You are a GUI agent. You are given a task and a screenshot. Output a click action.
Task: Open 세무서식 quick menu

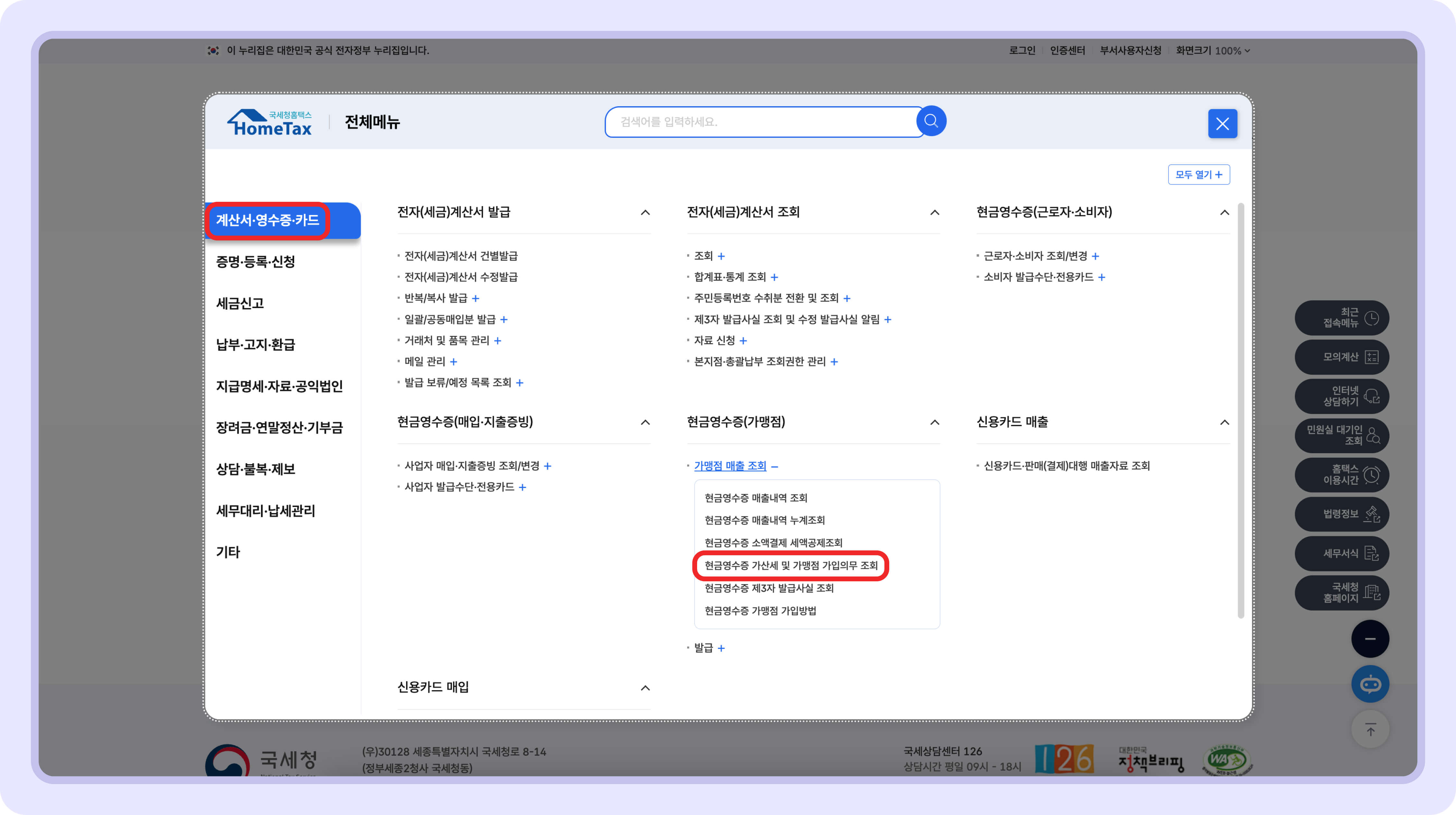[1341, 553]
